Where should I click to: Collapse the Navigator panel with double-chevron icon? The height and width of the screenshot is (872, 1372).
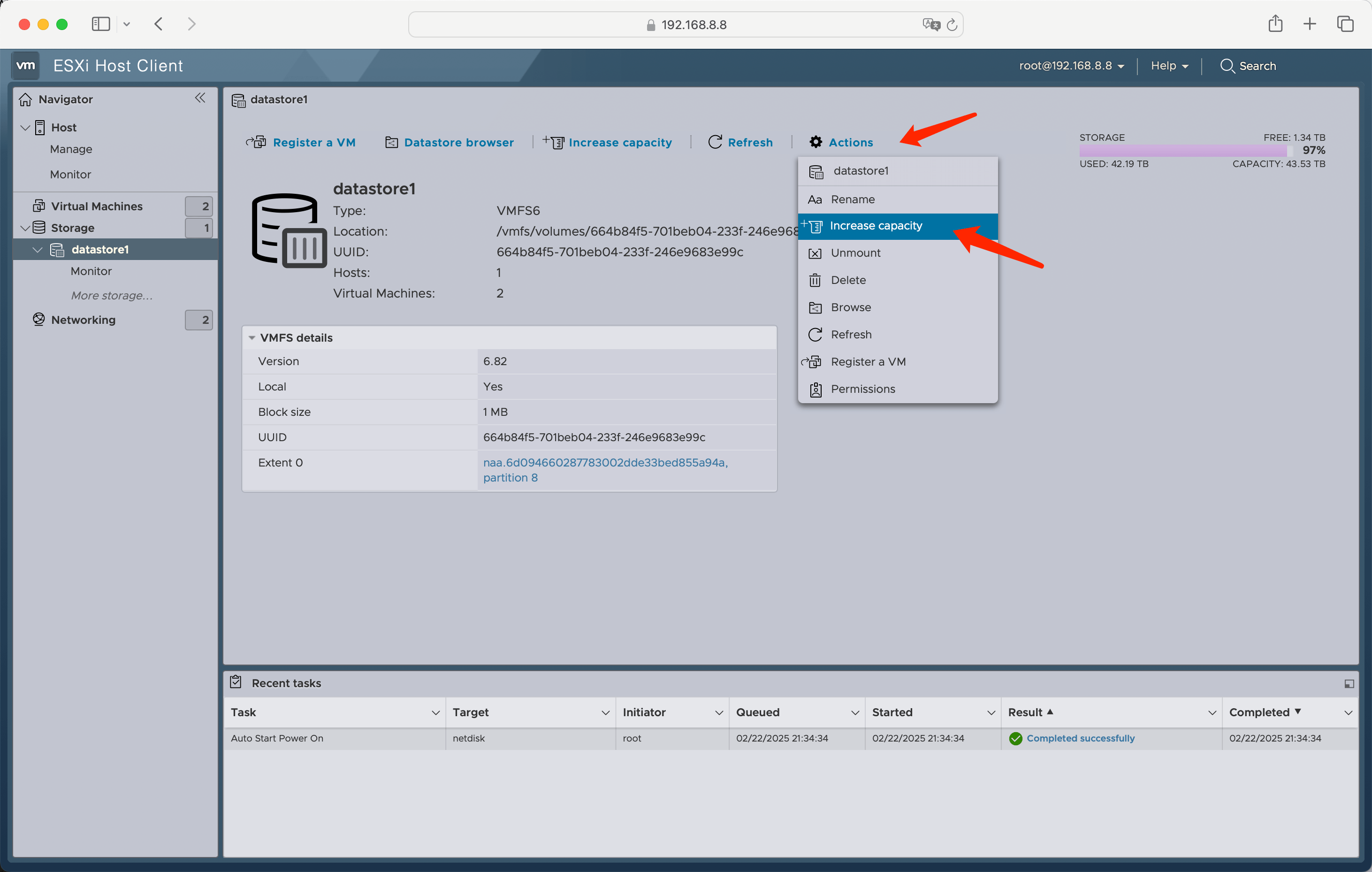click(x=200, y=98)
